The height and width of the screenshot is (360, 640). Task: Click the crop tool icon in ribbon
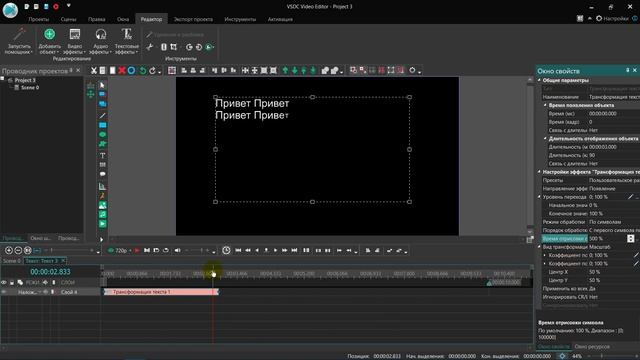pos(173,47)
